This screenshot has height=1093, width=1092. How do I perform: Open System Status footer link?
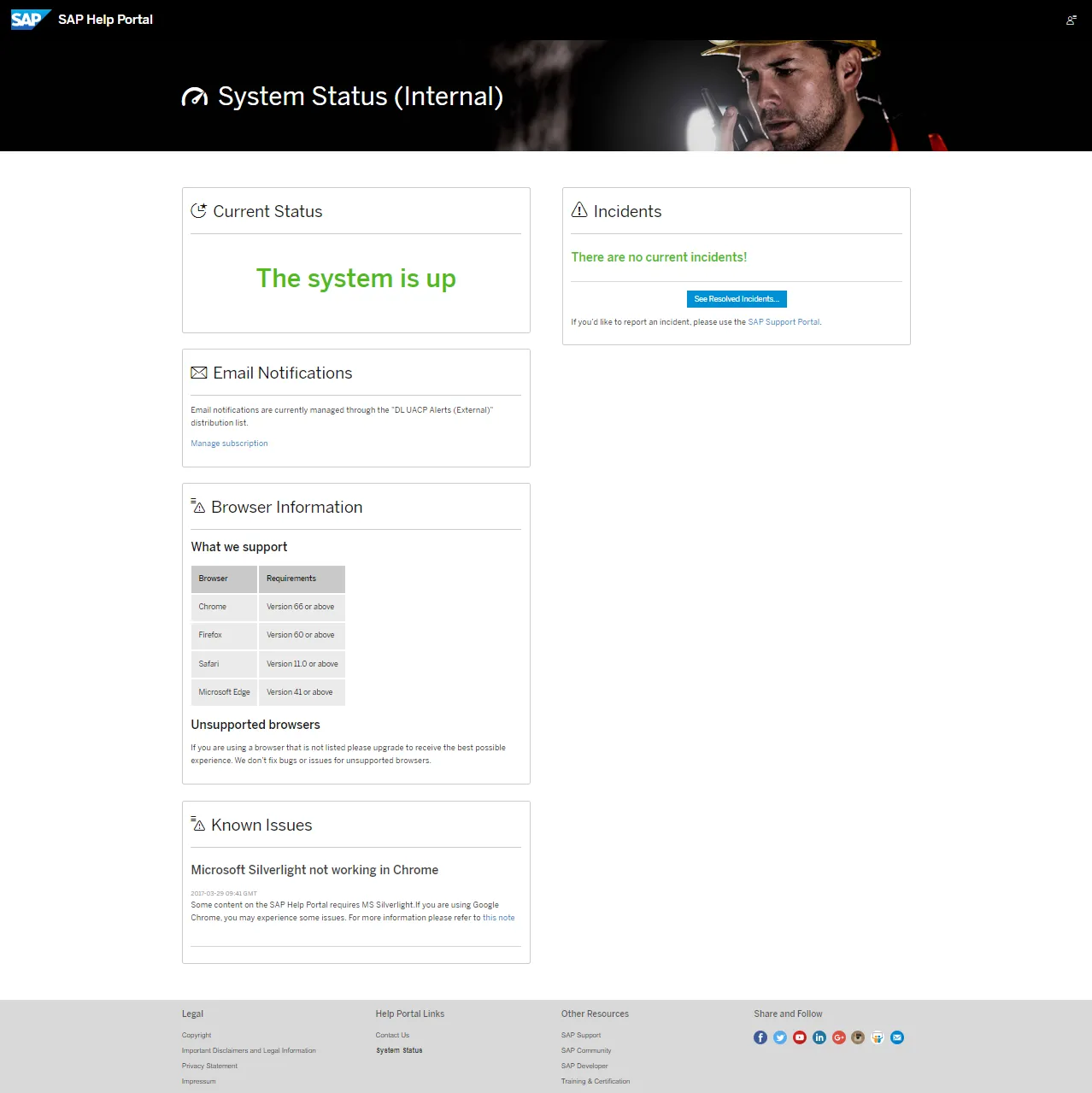pyautogui.click(x=399, y=1050)
